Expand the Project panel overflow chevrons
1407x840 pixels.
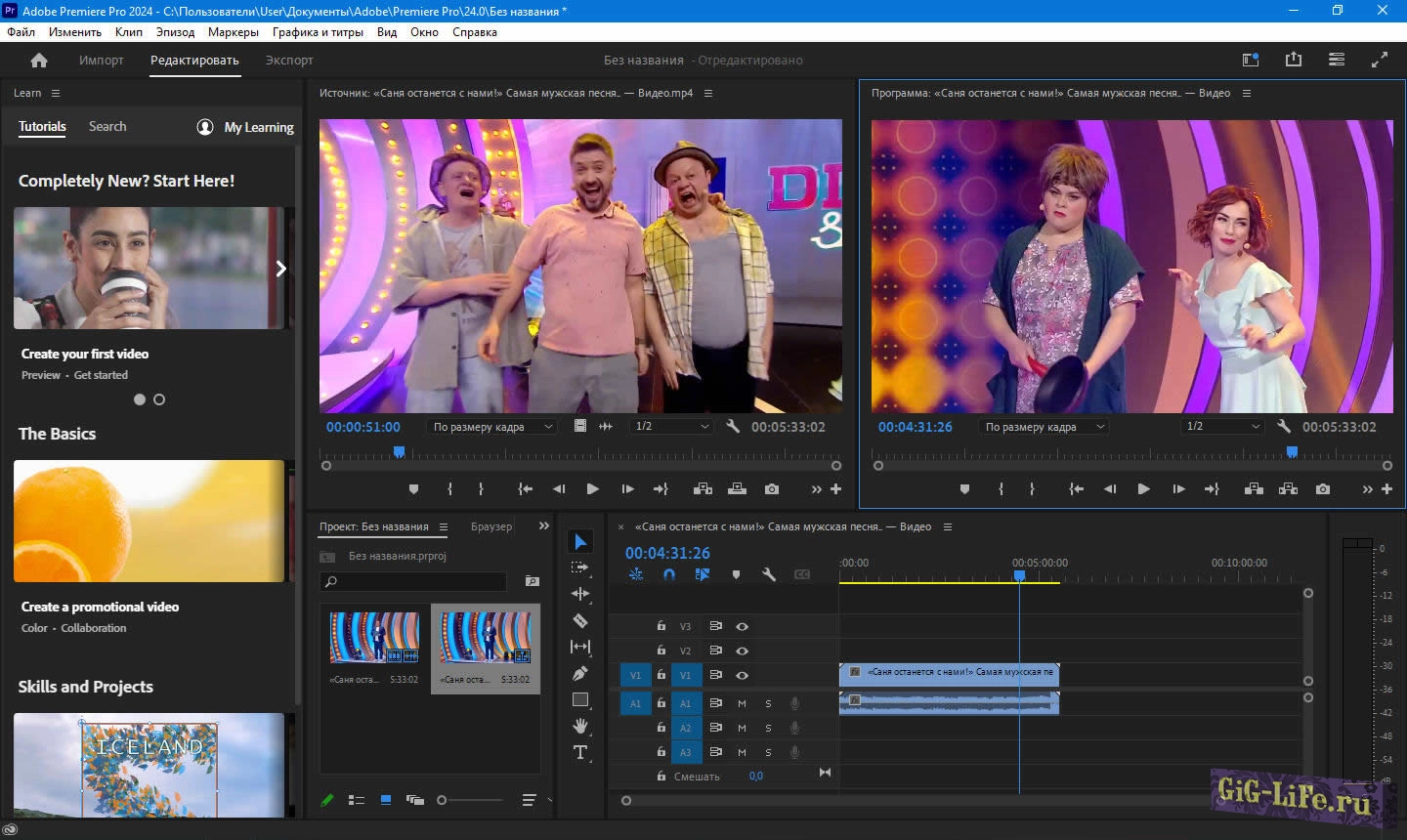pyautogui.click(x=544, y=526)
